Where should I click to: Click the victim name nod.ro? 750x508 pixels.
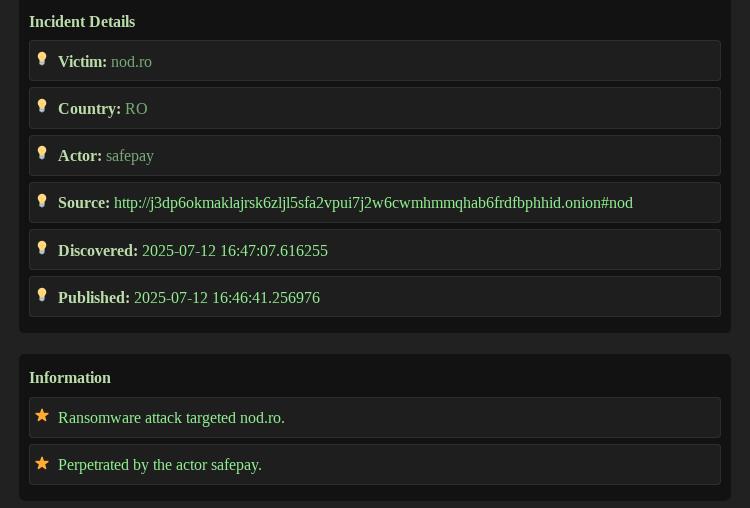point(131,62)
